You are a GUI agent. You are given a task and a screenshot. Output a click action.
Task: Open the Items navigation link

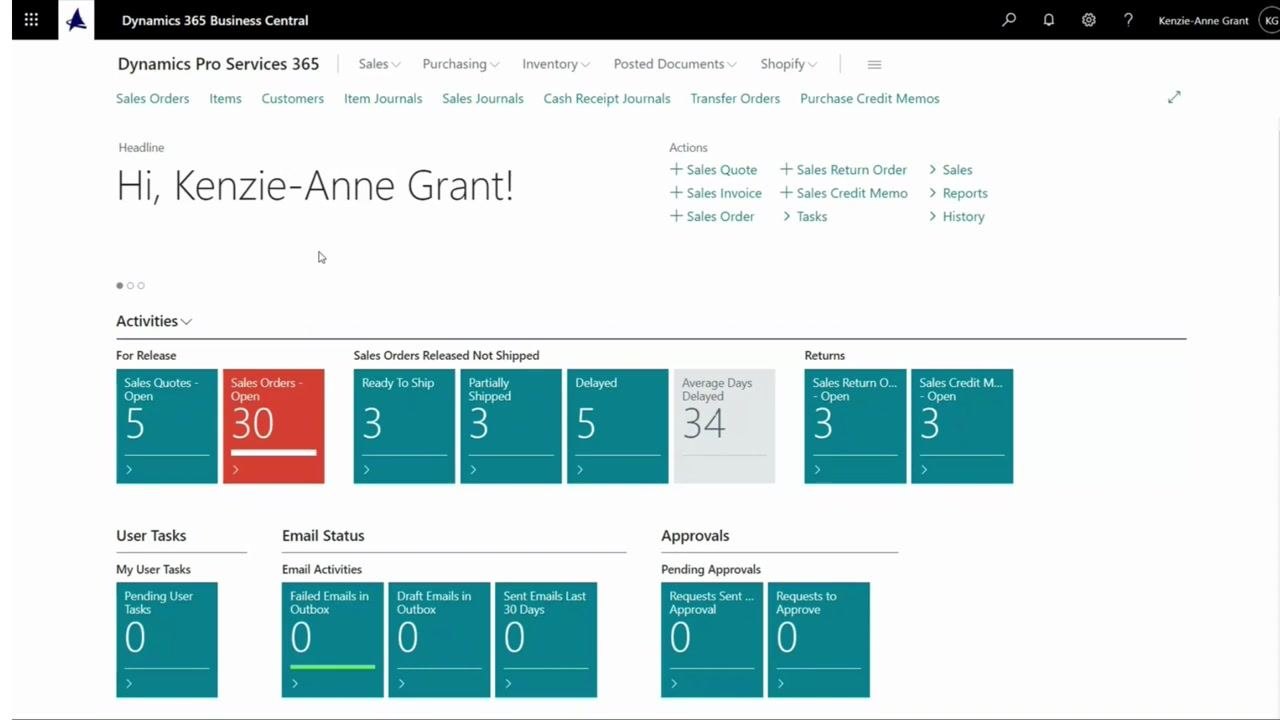[x=225, y=98]
